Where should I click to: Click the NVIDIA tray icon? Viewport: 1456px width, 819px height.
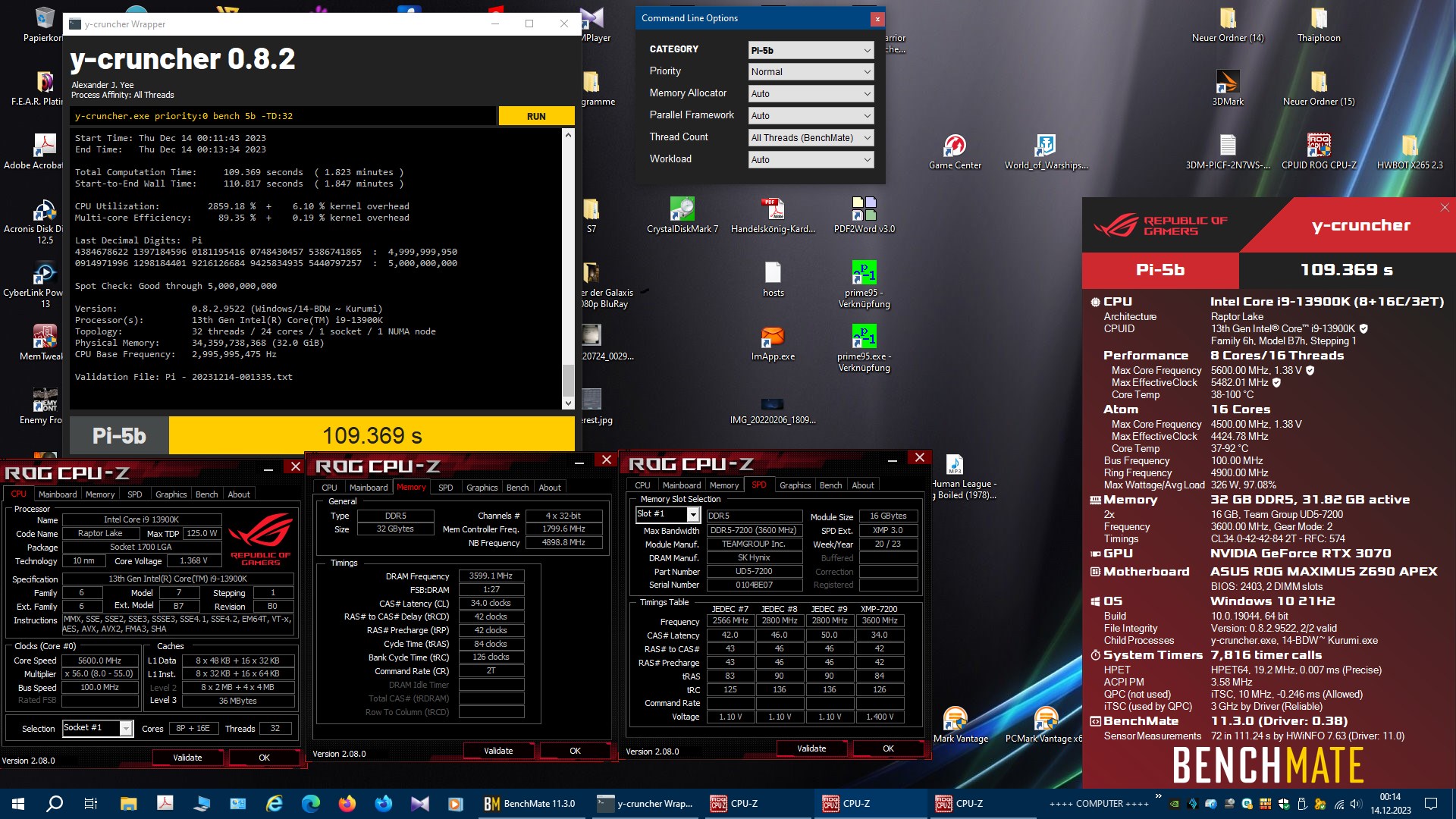click(1175, 804)
